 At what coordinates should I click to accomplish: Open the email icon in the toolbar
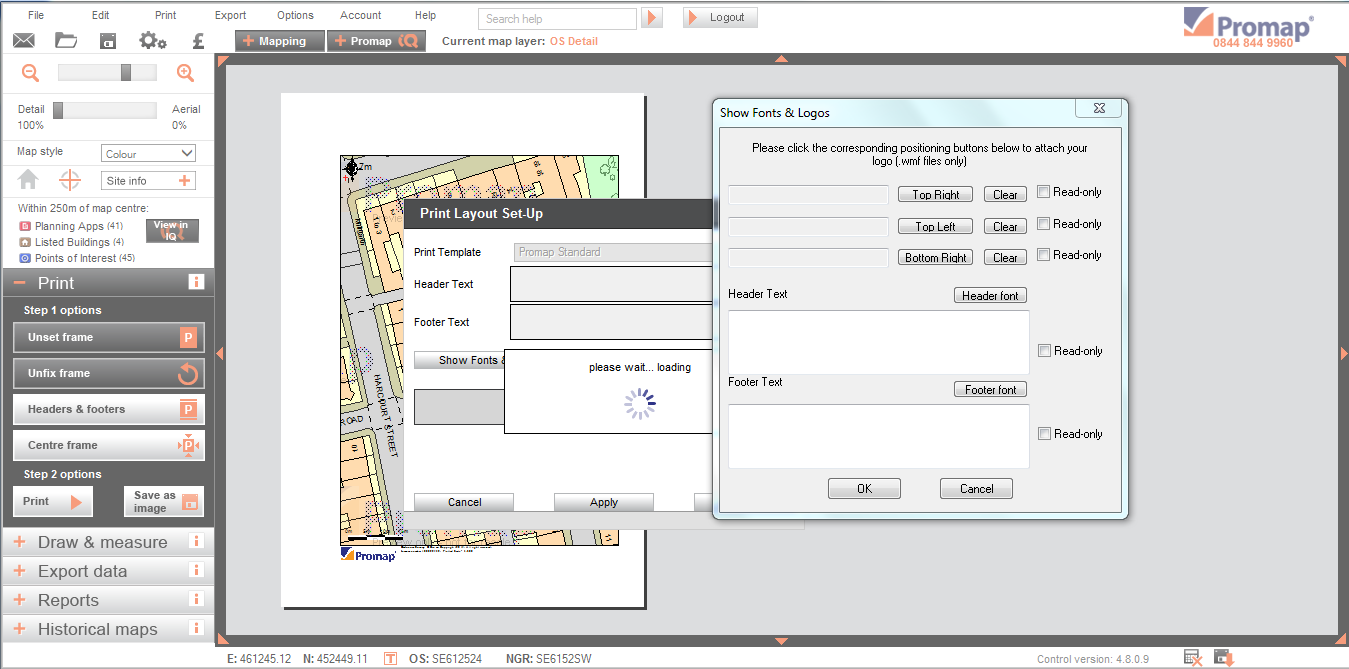pyautogui.click(x=24, y=41)
